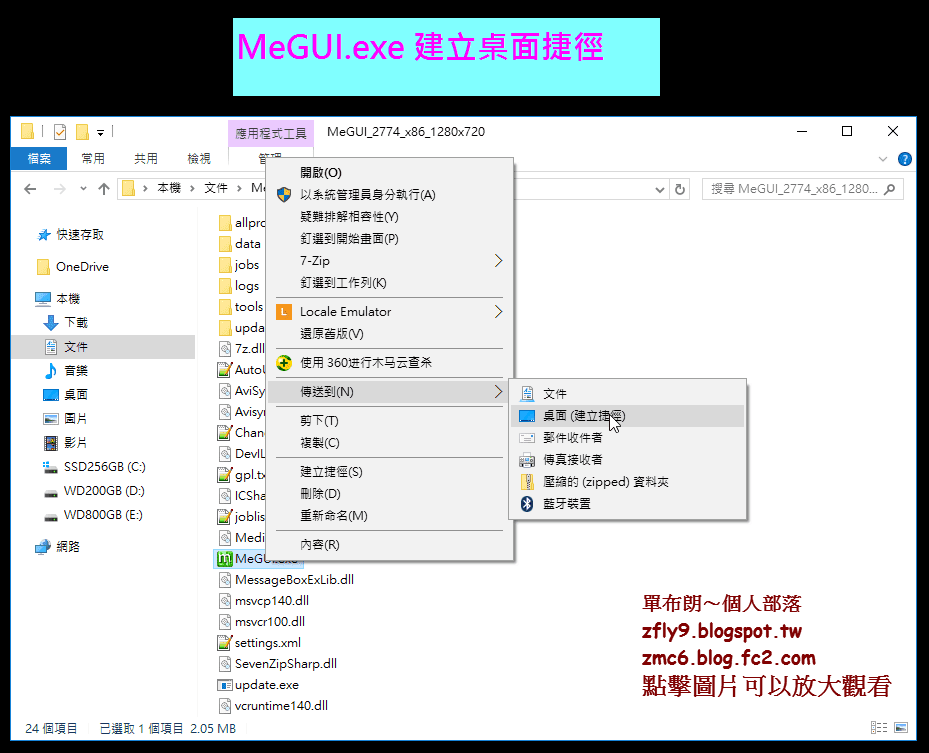Switch to large icons view in status bar
Viewport: 929px width, 753px height.
click(901, 728)
